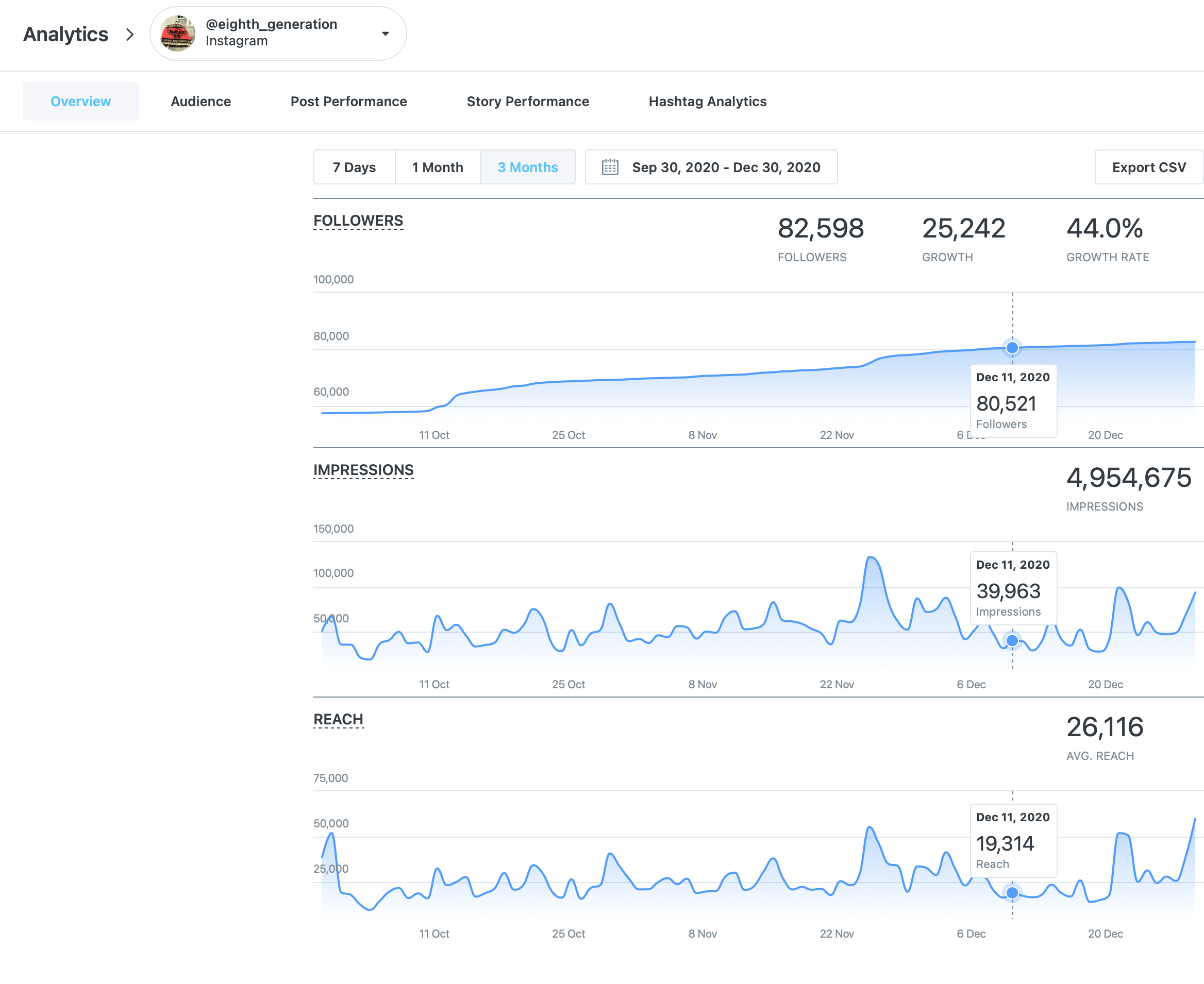Go to Story Performance tab
The image size is (1204, 984).
pos(527,101)
